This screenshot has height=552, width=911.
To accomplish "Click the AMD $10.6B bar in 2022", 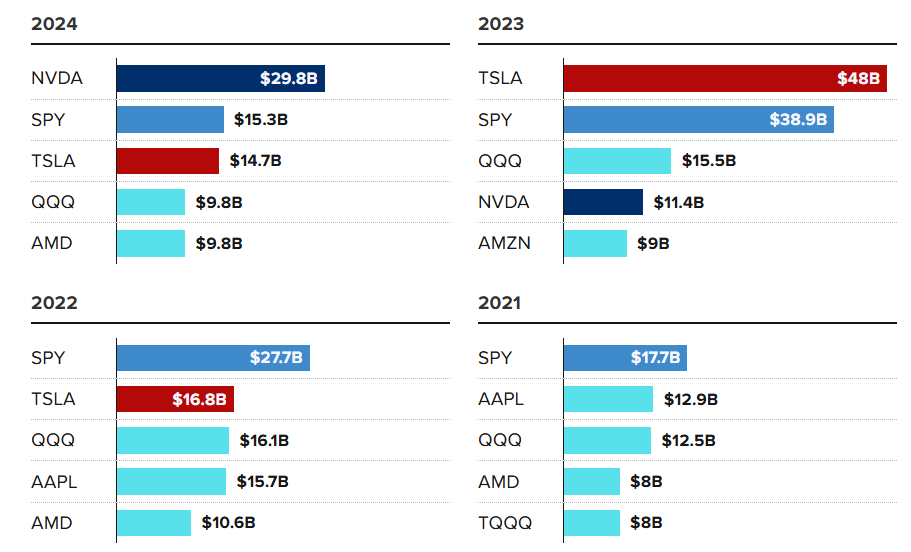I will (154, 523).
